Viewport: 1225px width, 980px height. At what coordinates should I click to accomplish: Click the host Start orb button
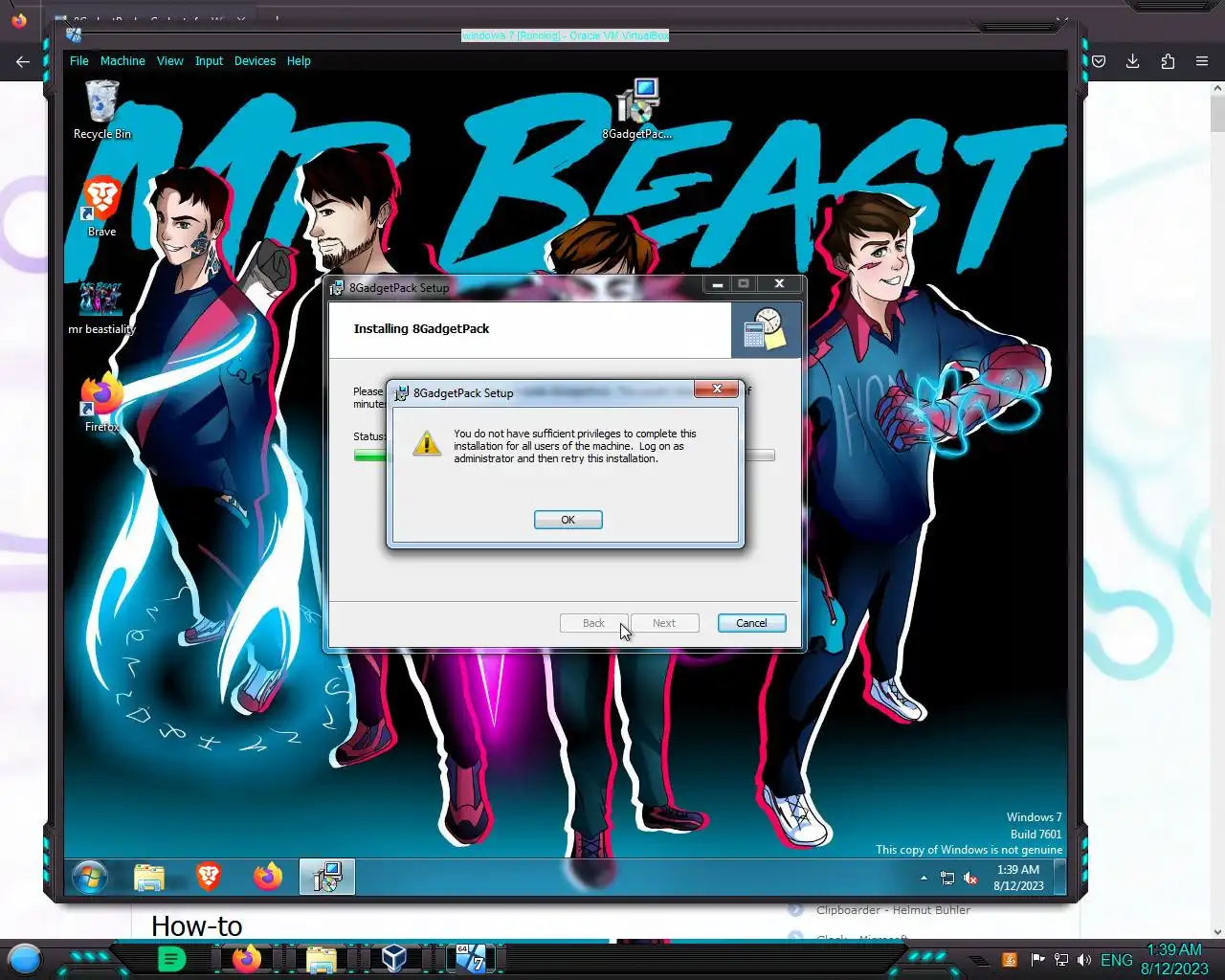[25, 958]
